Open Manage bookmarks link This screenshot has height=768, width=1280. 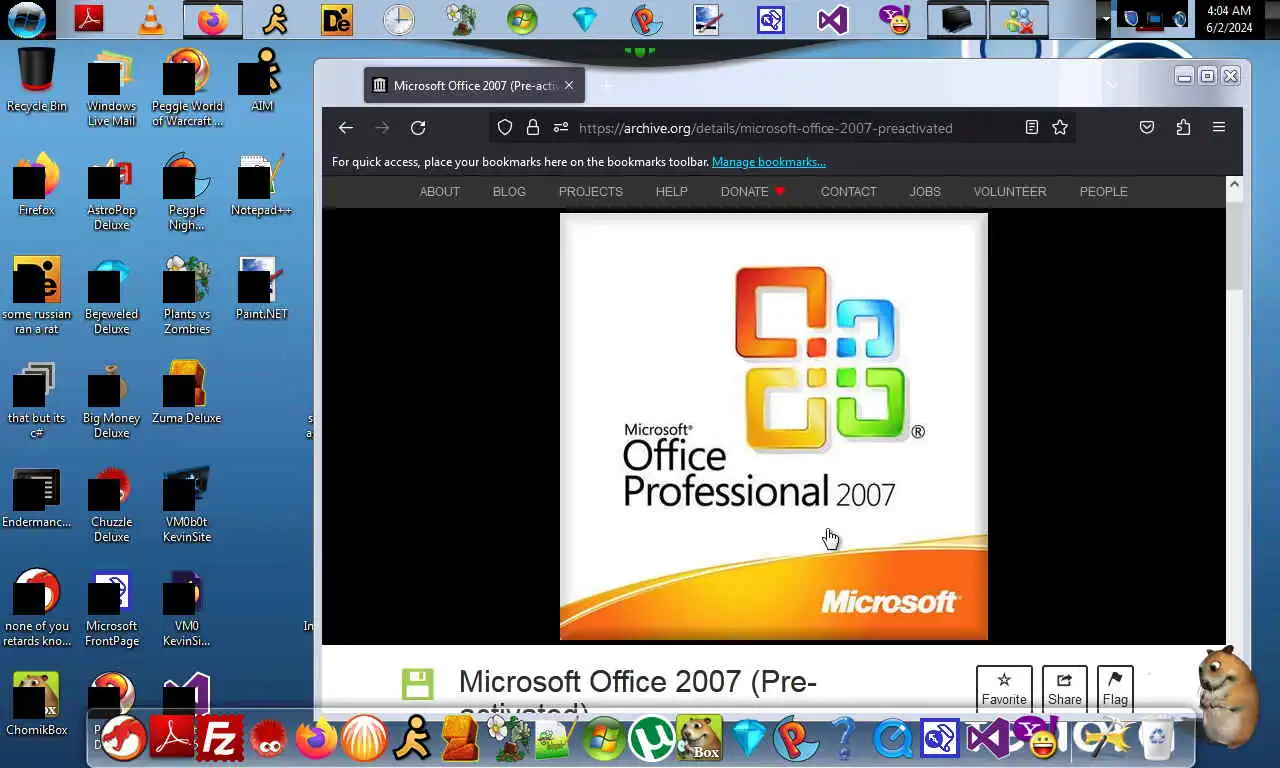[x=769, y=162]
